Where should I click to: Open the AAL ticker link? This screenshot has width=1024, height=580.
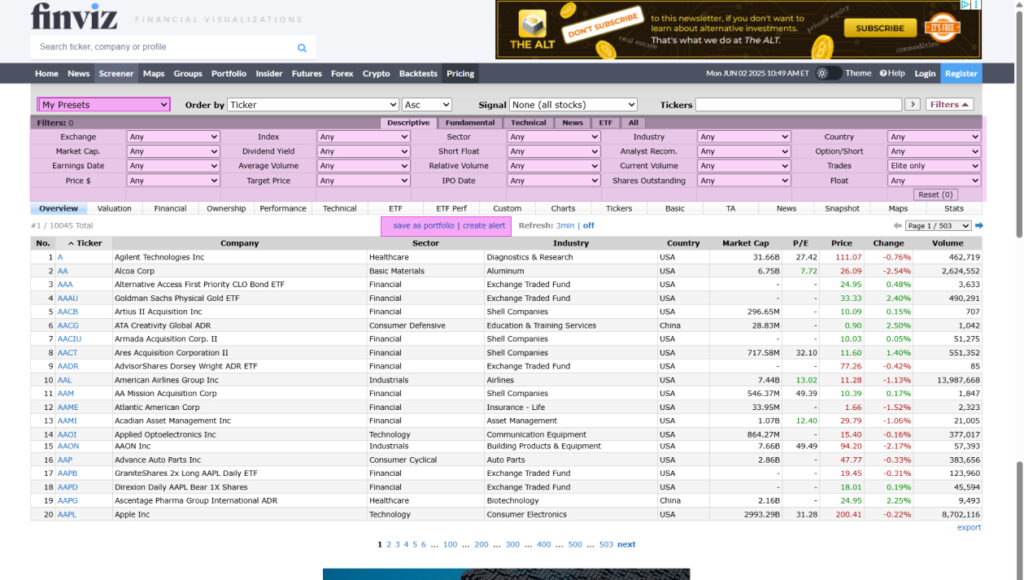(x=65, y=380)
